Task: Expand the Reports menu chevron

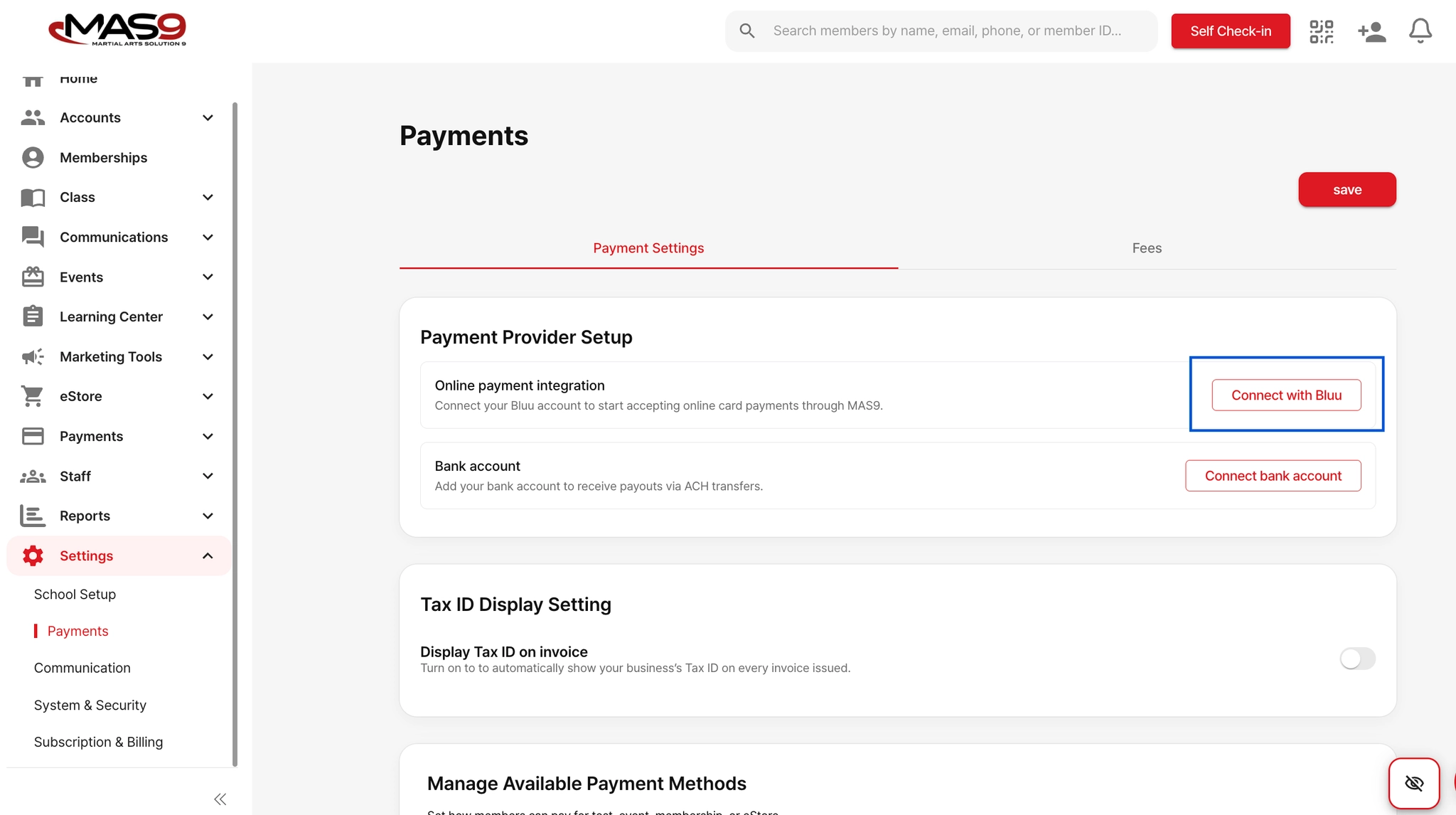Action: pos(208,516)
